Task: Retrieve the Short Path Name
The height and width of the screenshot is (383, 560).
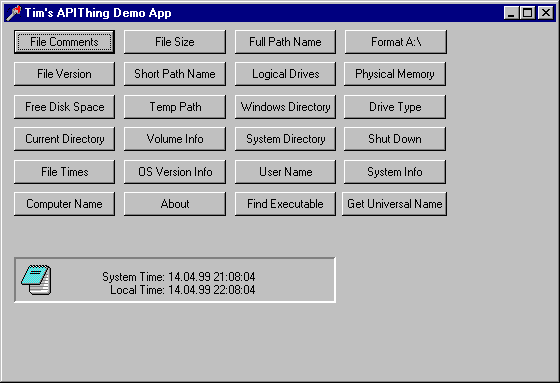Action: click(175, 74)
